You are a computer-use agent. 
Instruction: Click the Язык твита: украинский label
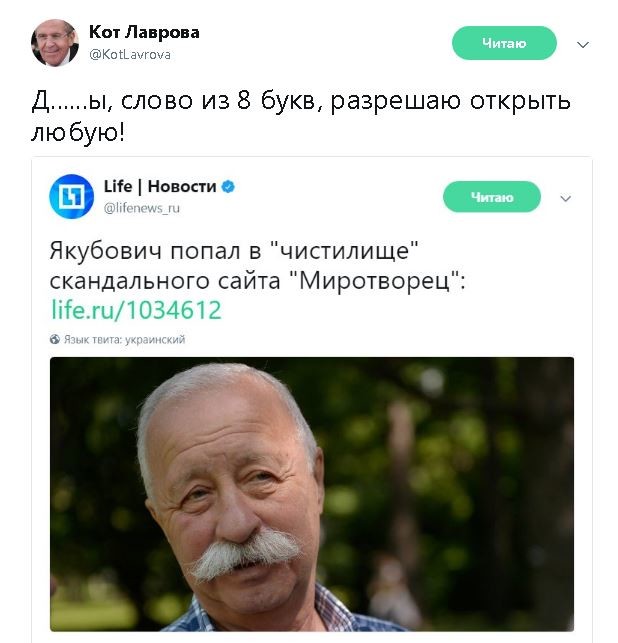tap(124, 340)
